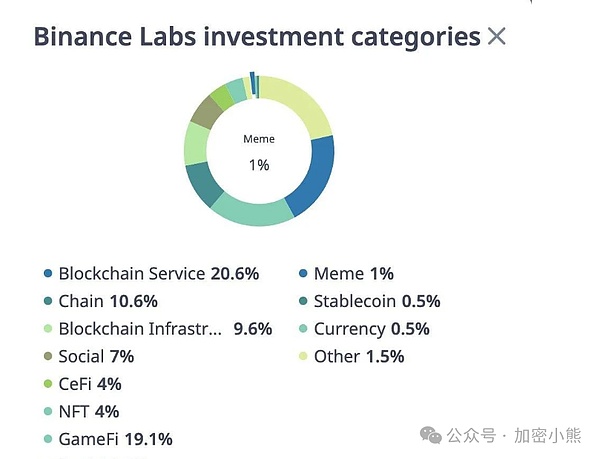
Task: Select the NFT 4% legend item
Action: (x=89, y=411)
